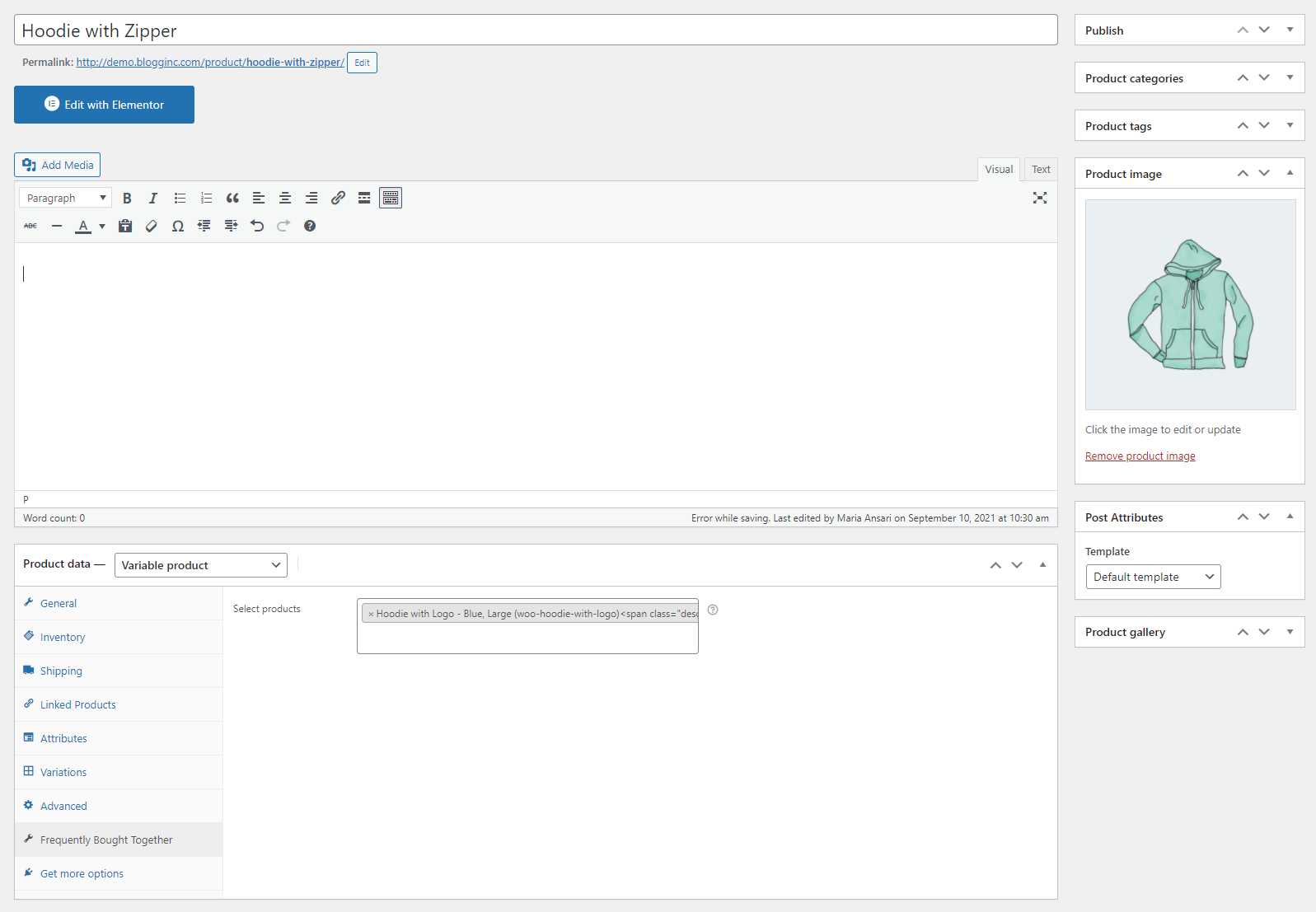1316x912 pixels.
Task: Enable distraction-free fullscreen writing mode
Action: [x=1040, y=198]
